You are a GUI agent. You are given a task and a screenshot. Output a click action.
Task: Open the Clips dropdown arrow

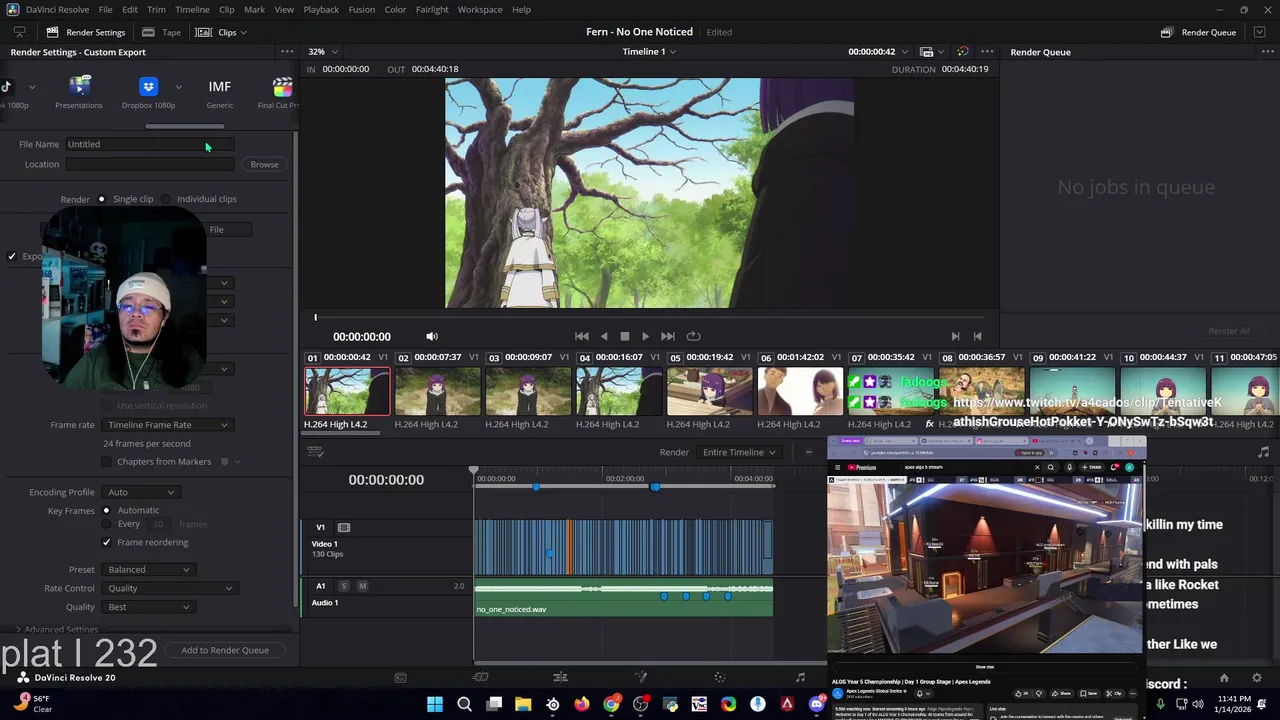click(243, 32)
